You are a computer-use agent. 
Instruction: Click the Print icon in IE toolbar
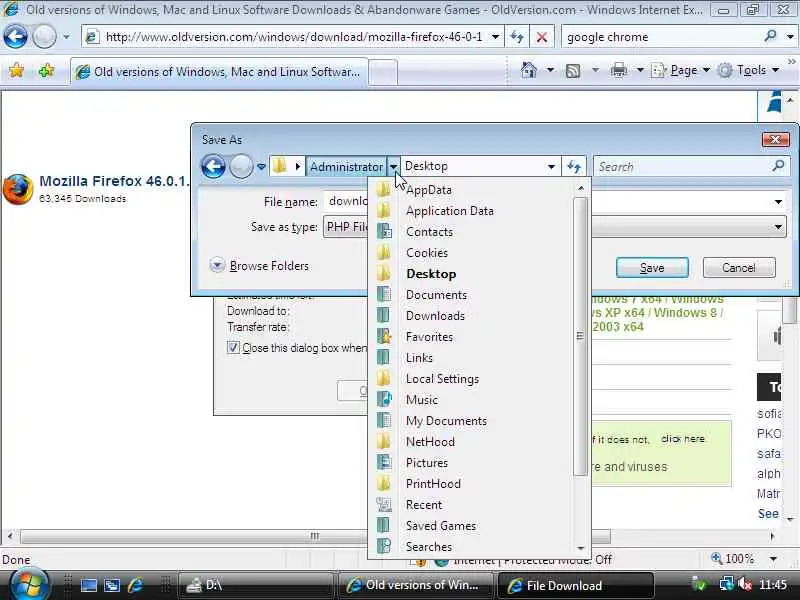click(619, 70)
